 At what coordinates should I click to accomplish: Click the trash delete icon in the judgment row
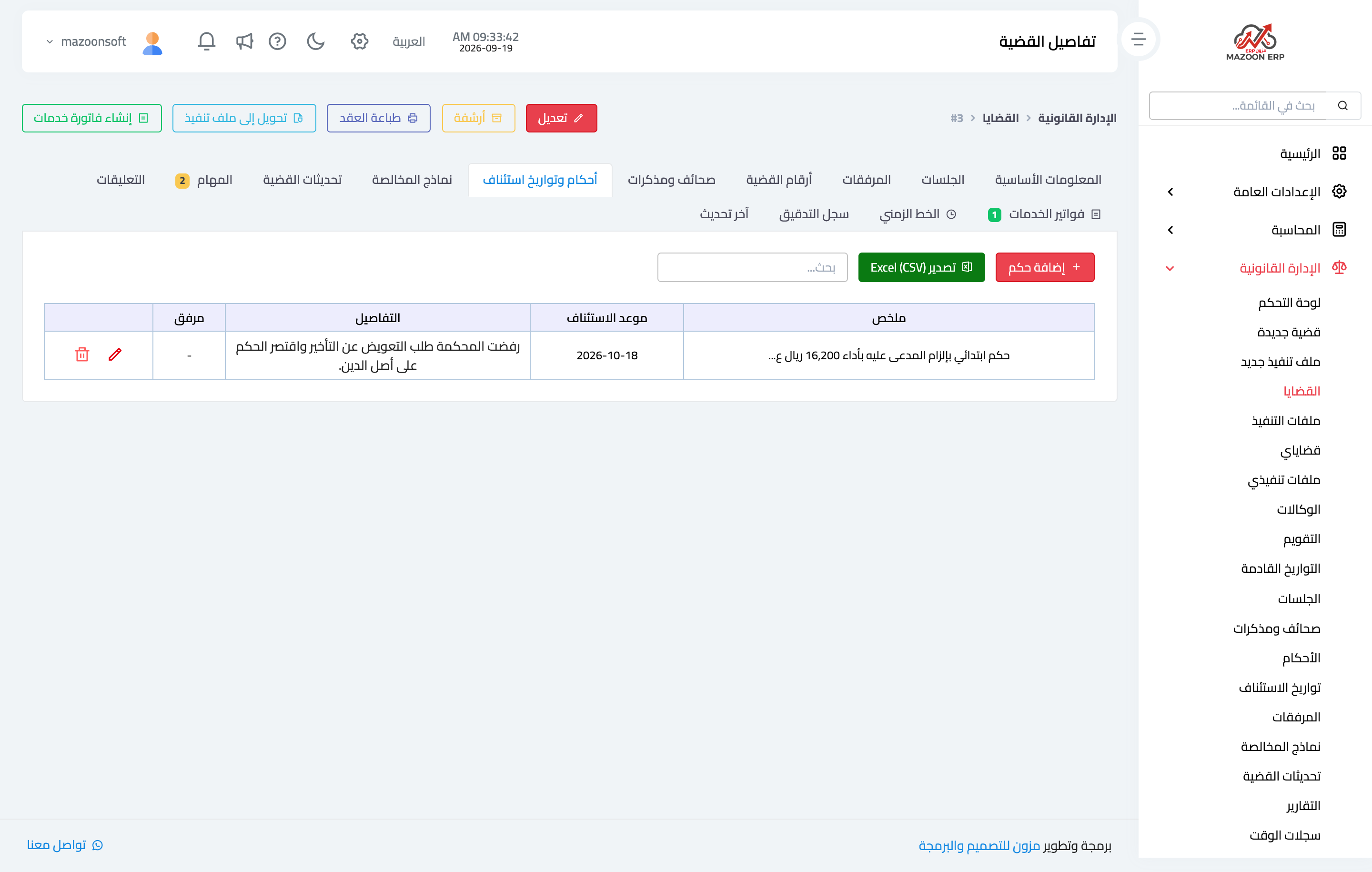point(82,355)
